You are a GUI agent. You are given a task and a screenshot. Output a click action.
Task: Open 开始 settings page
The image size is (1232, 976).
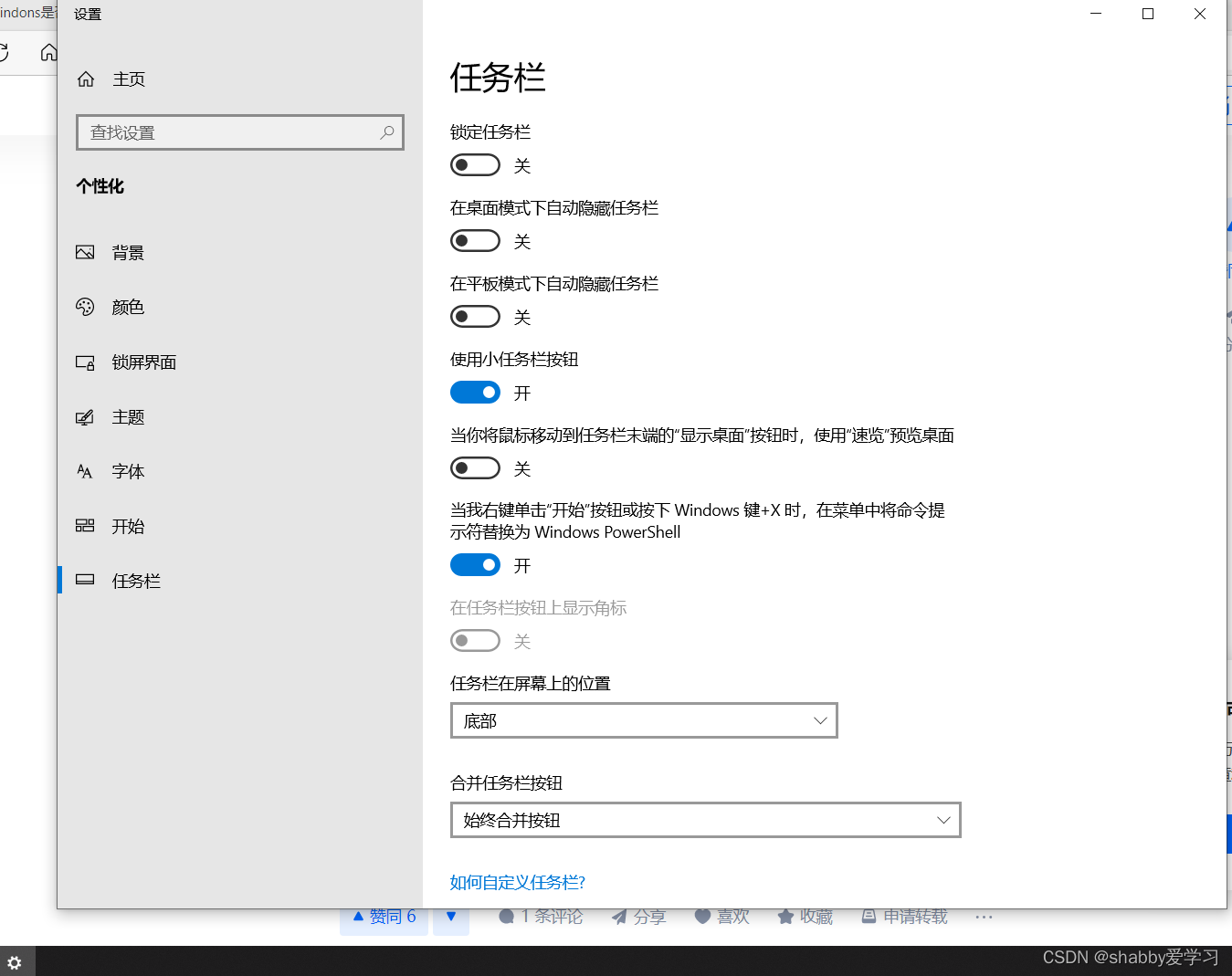pyautogui.click(x=129, y=527)
